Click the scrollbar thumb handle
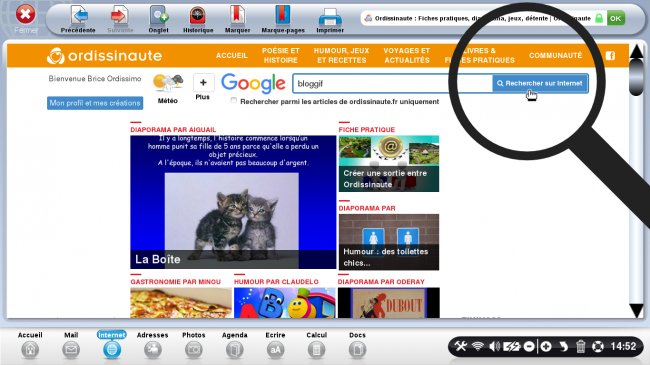 636,78
